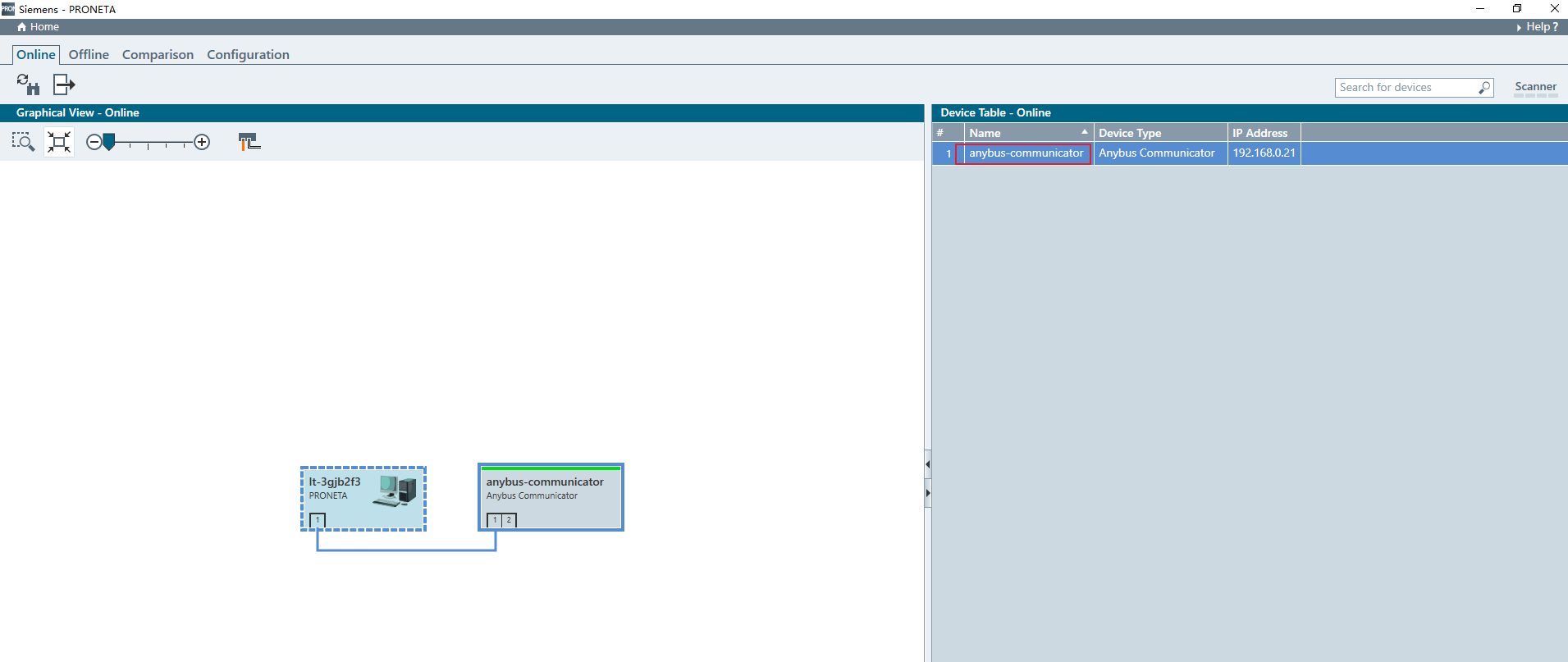Refresh the network scan
This screenshot has width=1568, height=662.
tap(28, 84)
